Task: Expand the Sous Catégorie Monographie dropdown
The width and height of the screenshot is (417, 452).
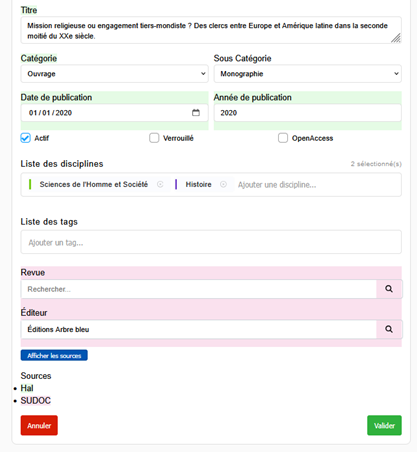Action: [307, 74]
